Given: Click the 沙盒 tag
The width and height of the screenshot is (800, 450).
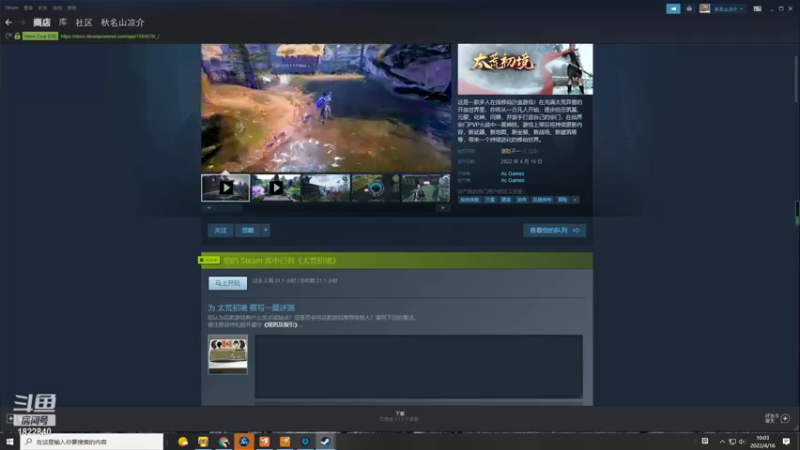Looking at the screenshot, I should [x=490, y=200].
